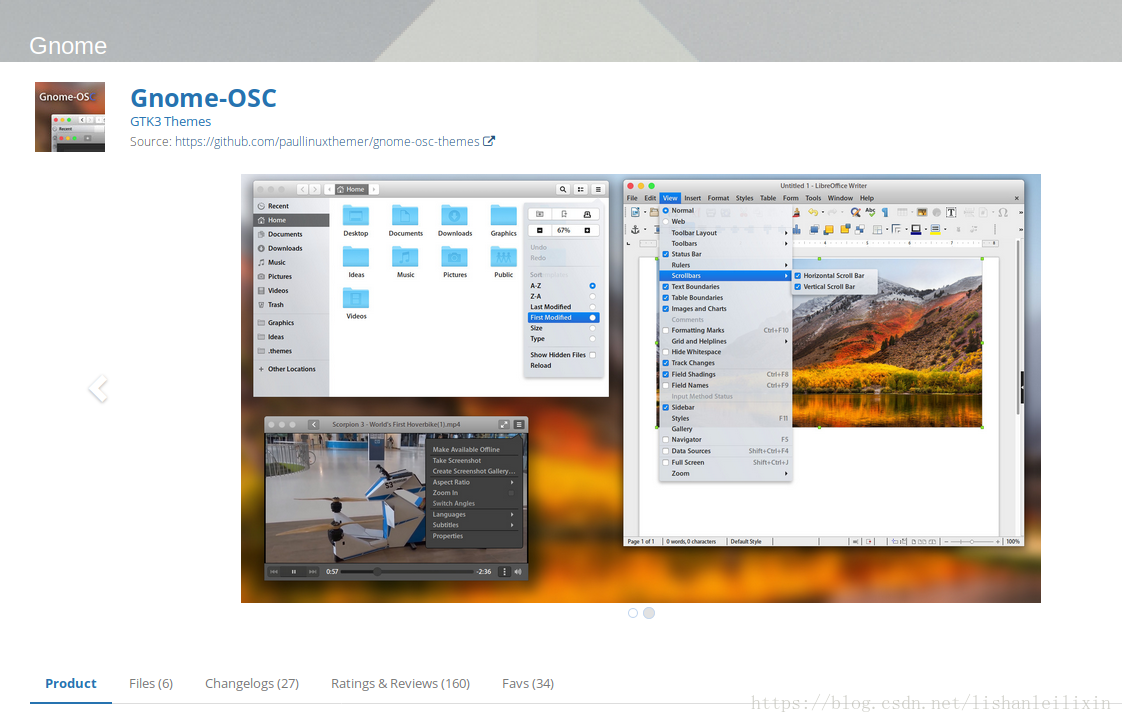Toggle the grid view icon in file manager

580,190
